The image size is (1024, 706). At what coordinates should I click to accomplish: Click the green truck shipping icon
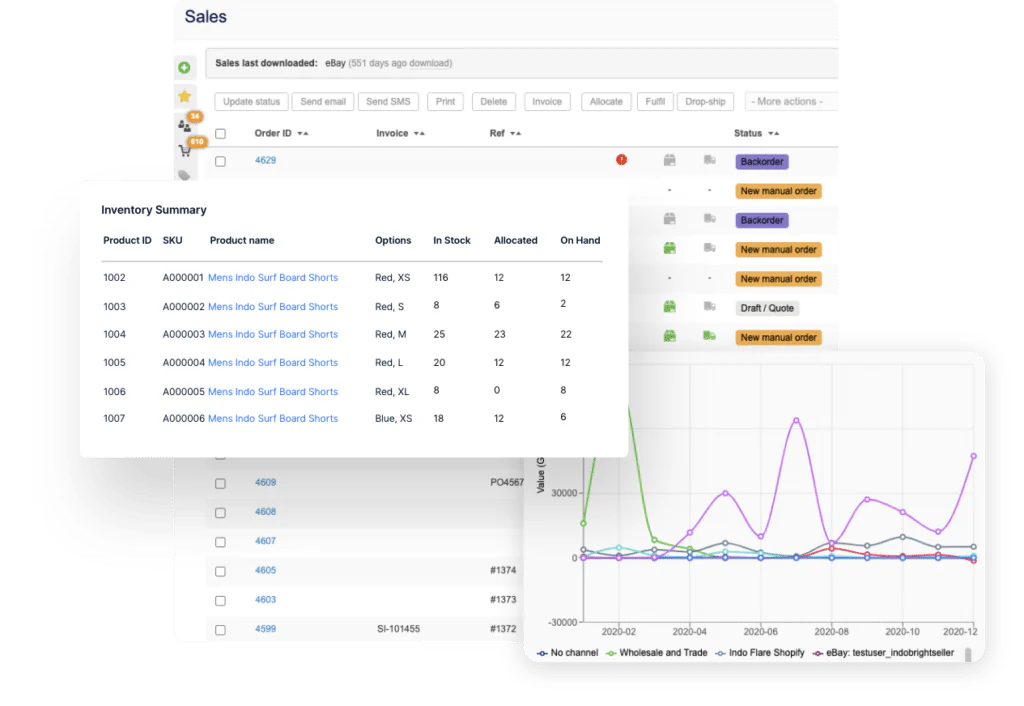pyautogui.click(x=709, y=336)
